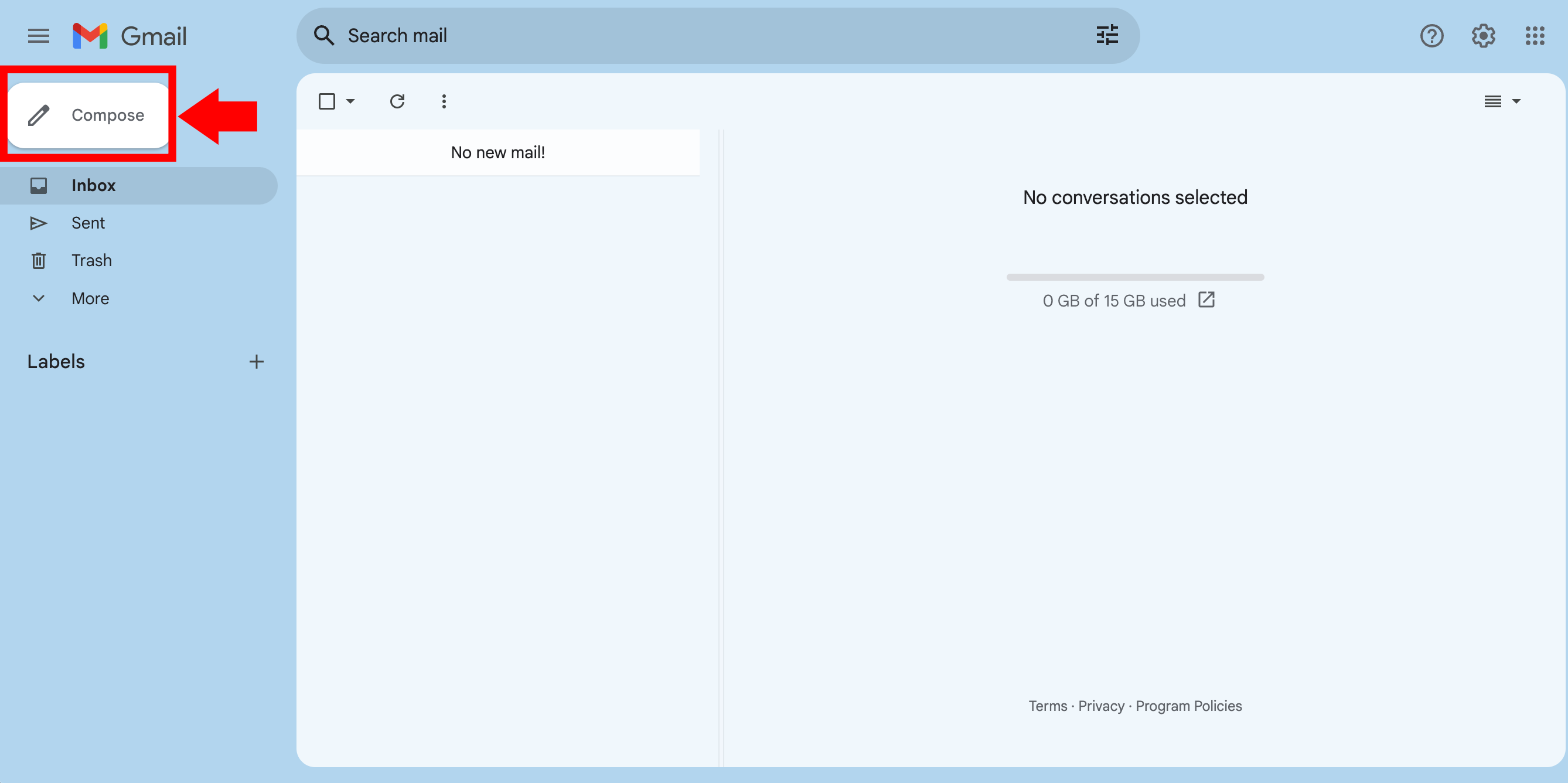Open the Google apps grid
Screen dimensions: 1568x783
1535,36
